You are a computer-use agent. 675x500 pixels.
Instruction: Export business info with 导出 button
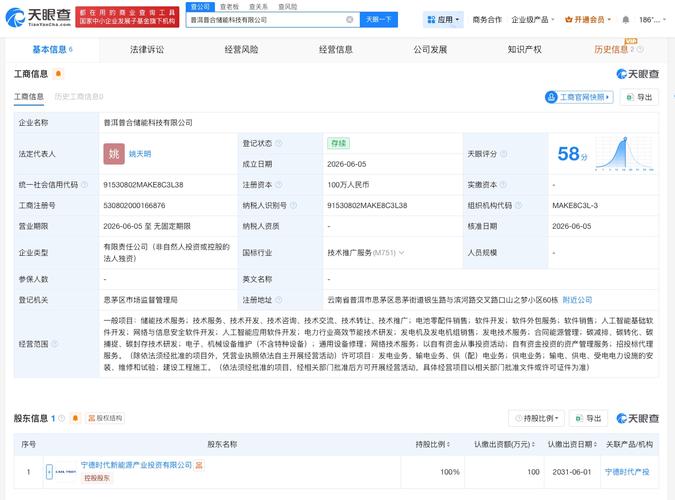pyautogui.click(x=639, y=97)
